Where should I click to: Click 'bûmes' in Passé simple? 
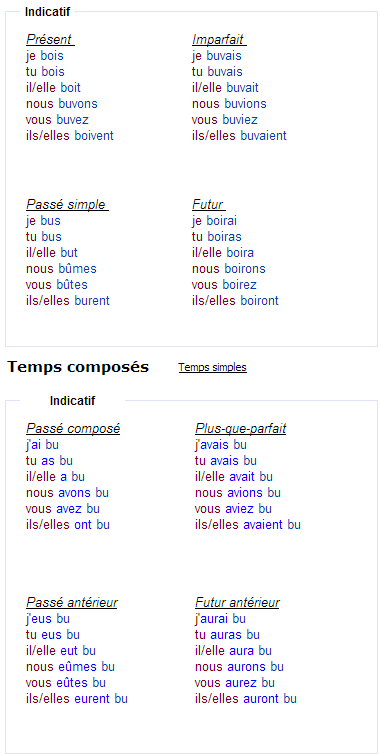point(77,269)
